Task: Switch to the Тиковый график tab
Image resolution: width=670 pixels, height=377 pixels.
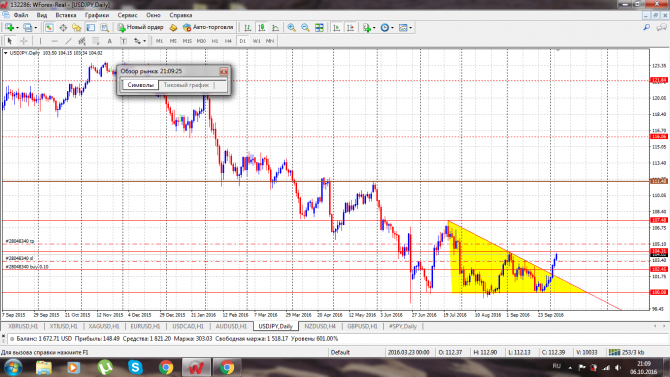Action: tap(186, 85)
